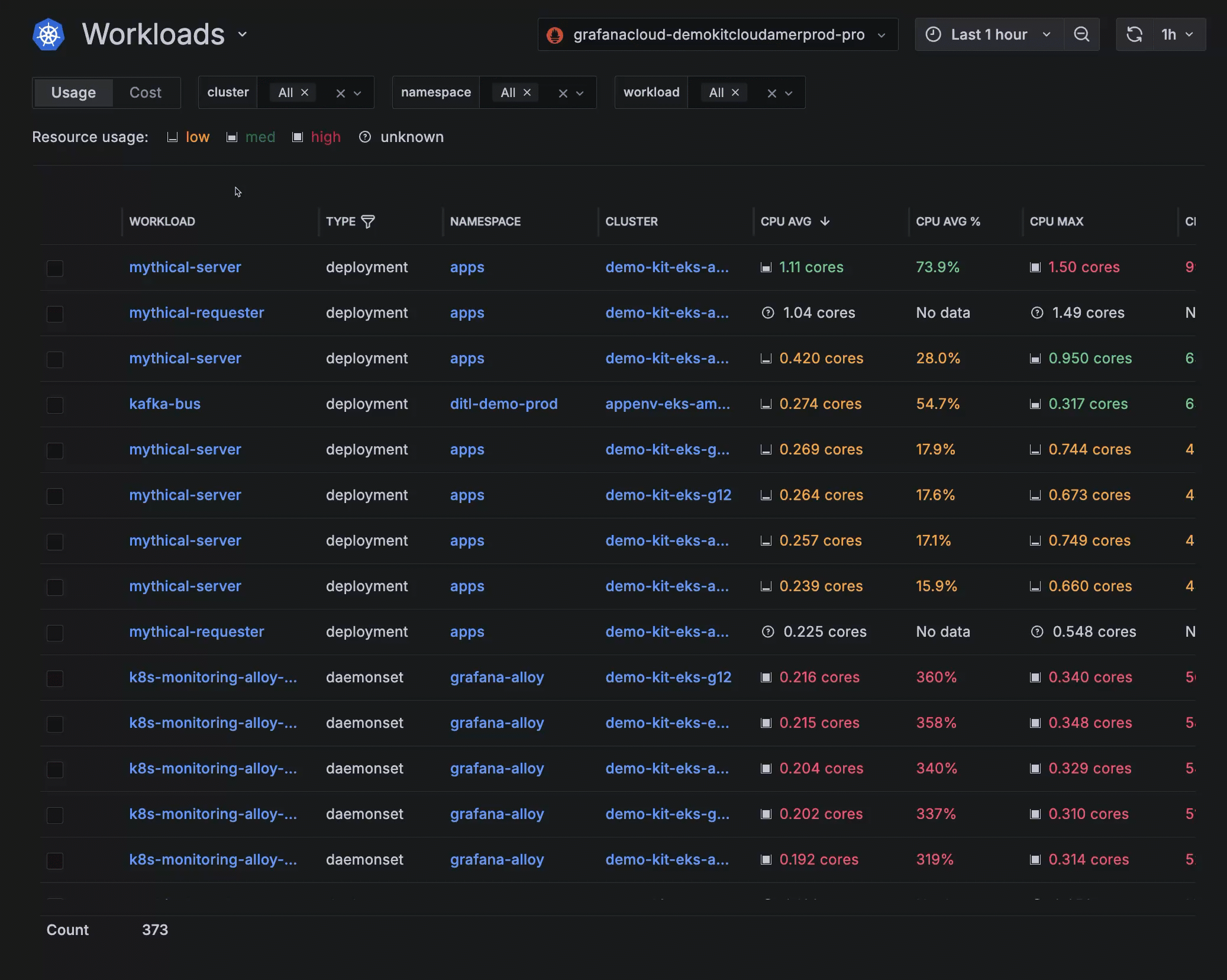Image resolution: width=1227 pixels, height=980 pixels.
Task: Tick the checkbox for first mythical-requester row
Action: (x=55, y=314)
